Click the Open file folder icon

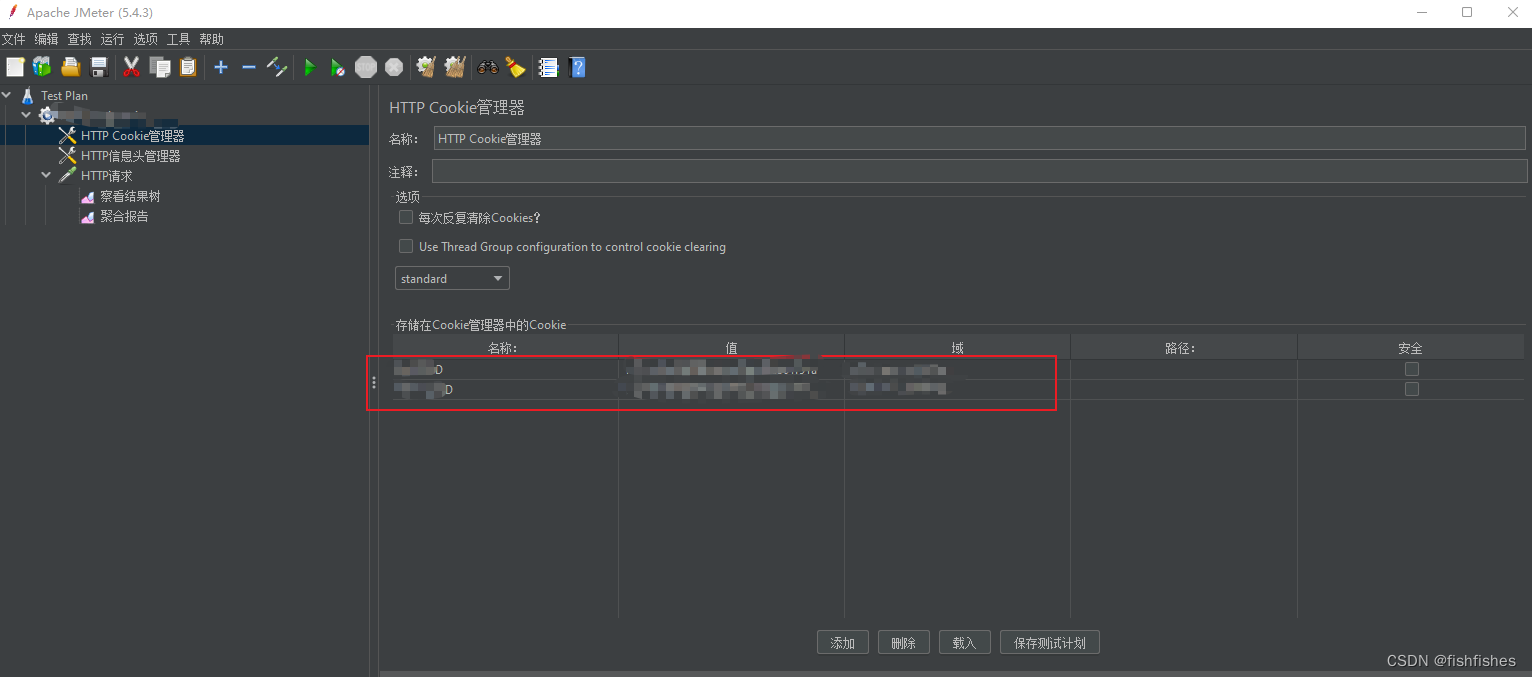tap(70, 67)
